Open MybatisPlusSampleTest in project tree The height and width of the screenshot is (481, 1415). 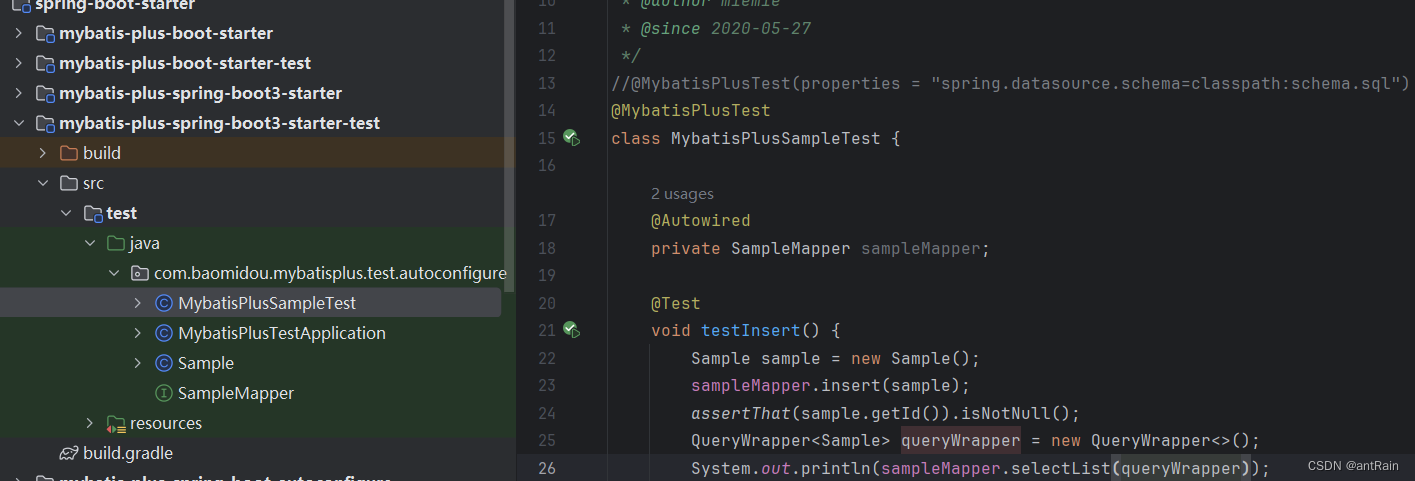coord(267,303)
